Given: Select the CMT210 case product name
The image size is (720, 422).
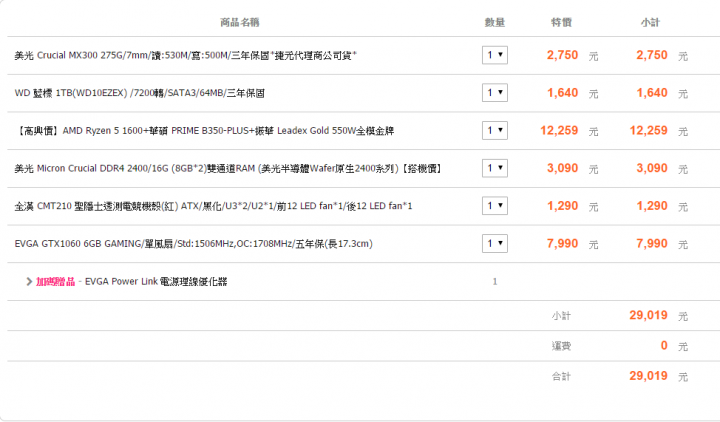Looking at the screenshot, I should pyautogui.click(x=213, y=206).
